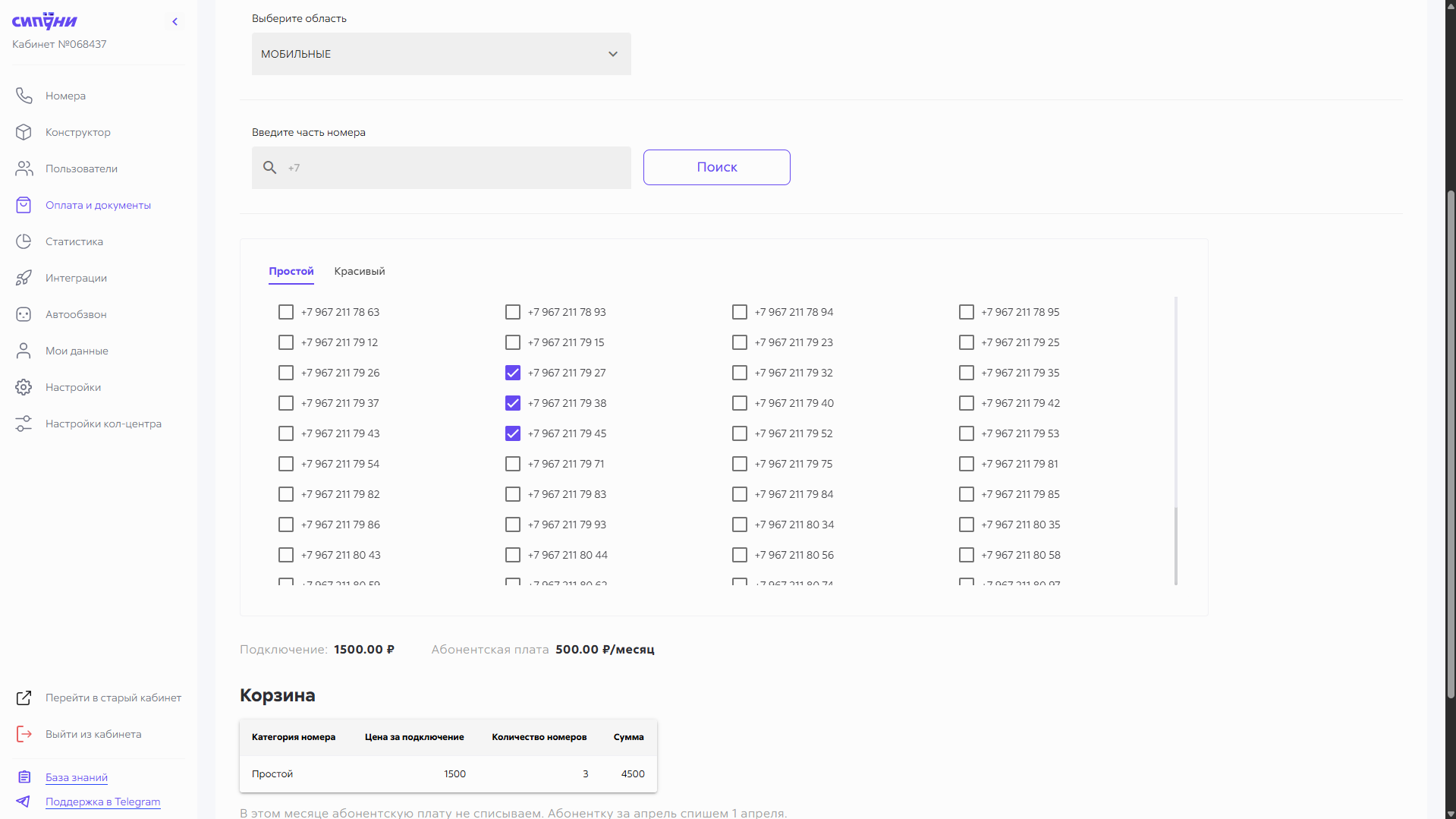Deselect number +7 967 211 79 45
Viewport: 1456px width, 819px height.
(x=513, y=433)
